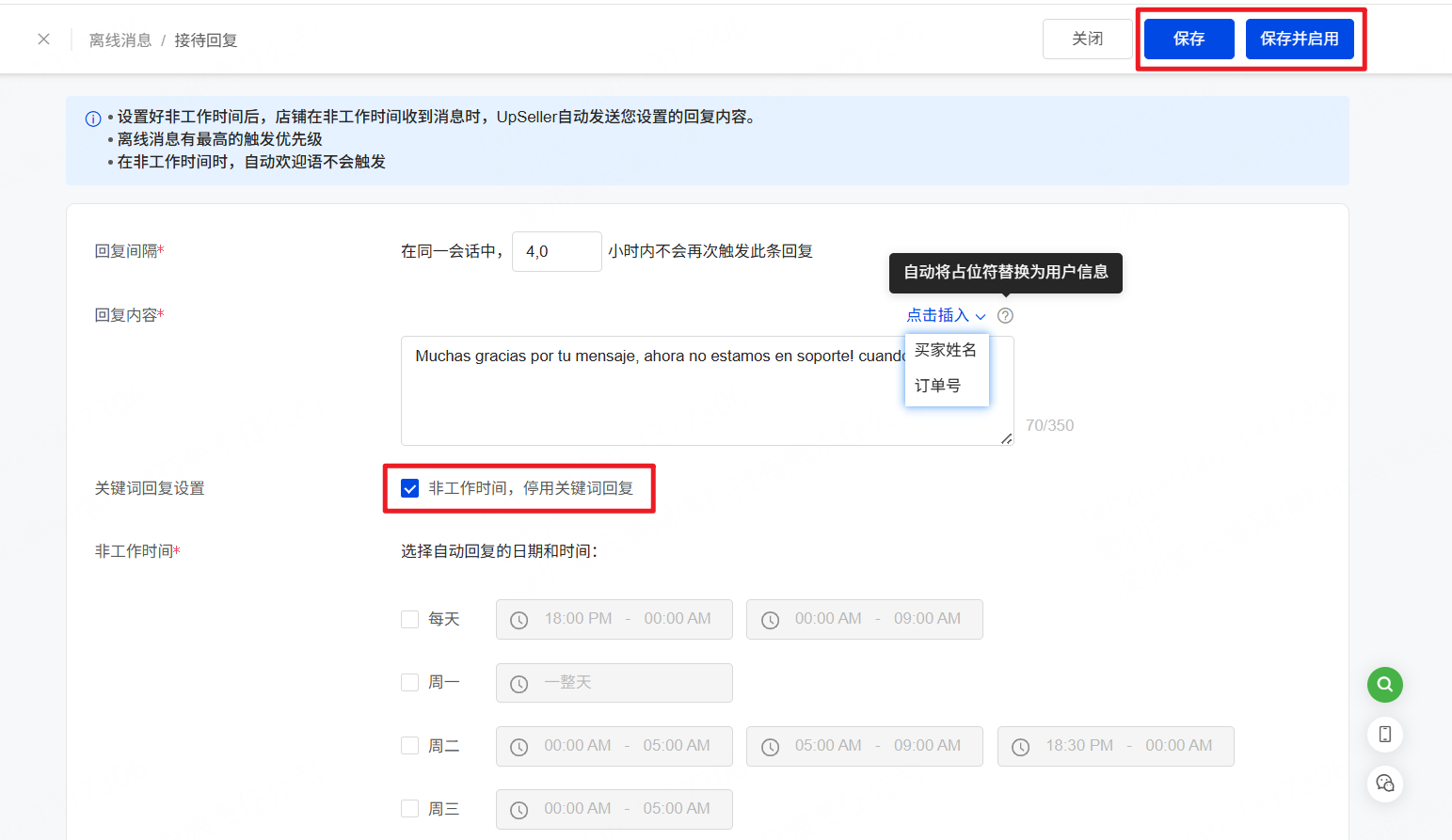Select 订单号 from the insert menu
The image size is (1452, 840).
pyautogui.click(x=938, y=386)
